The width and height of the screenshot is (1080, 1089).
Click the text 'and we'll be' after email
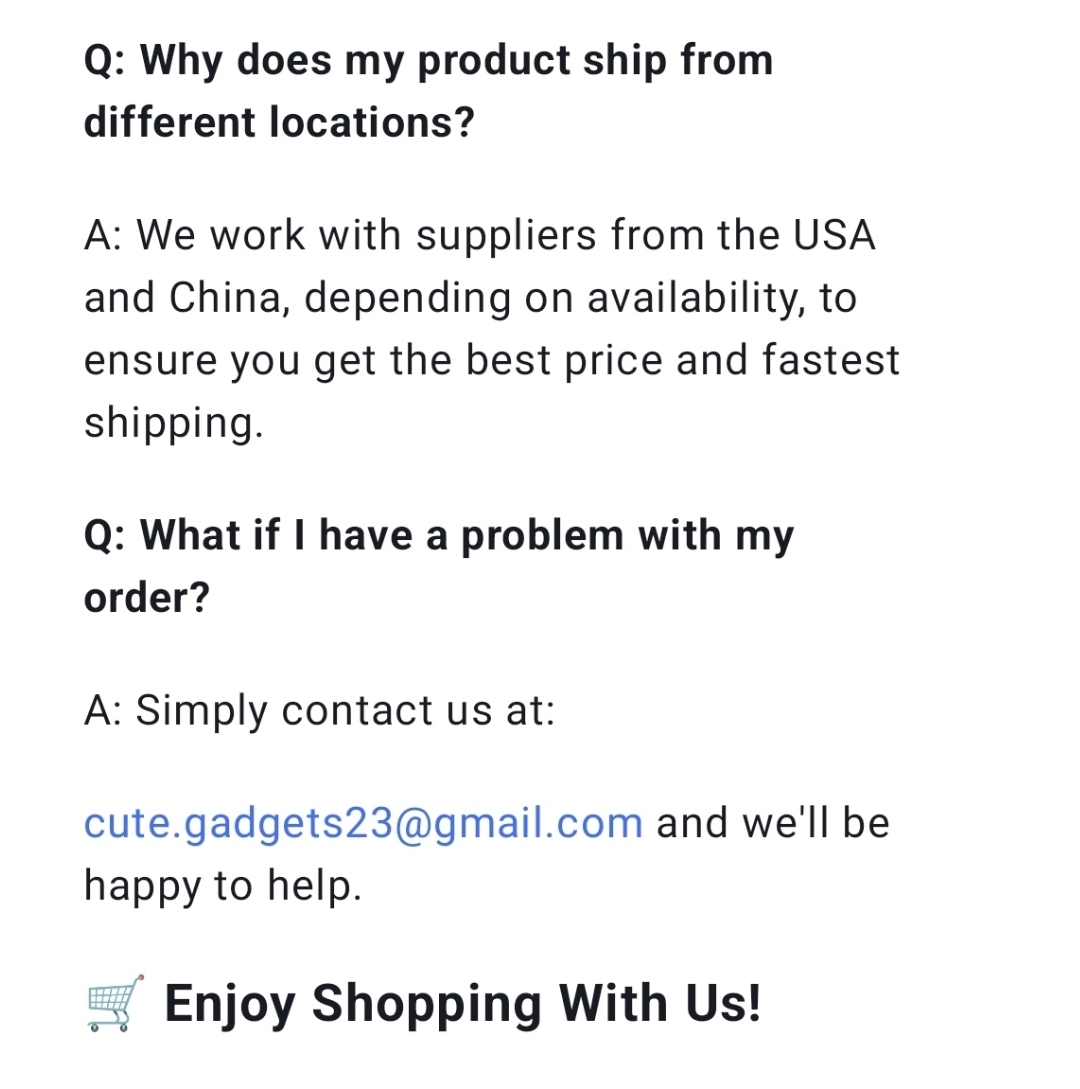[773, 823]
